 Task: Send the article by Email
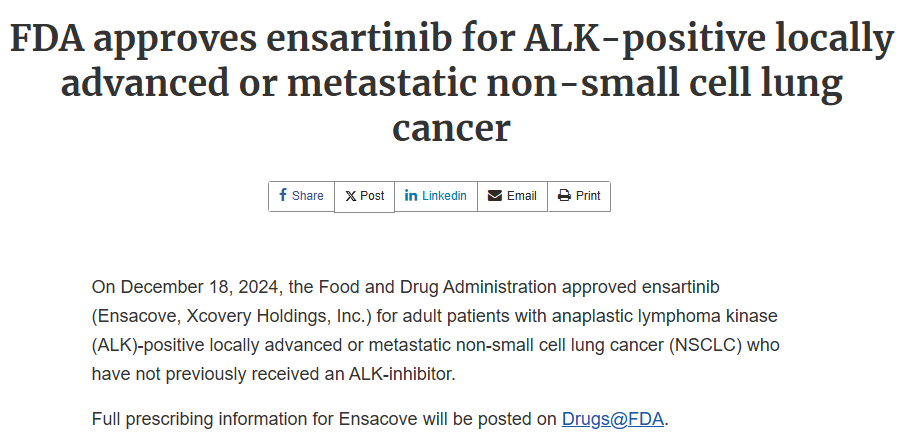click(x=512, y=196)
